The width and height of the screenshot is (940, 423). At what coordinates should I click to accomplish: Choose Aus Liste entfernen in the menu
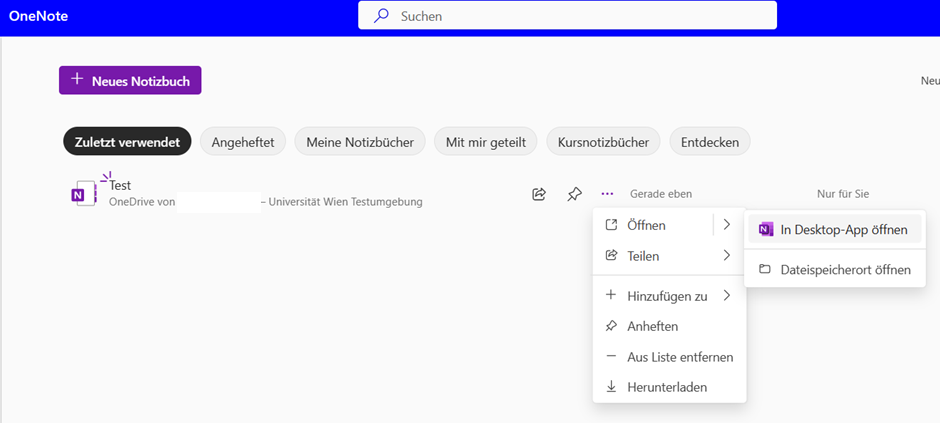click(679, 357)
